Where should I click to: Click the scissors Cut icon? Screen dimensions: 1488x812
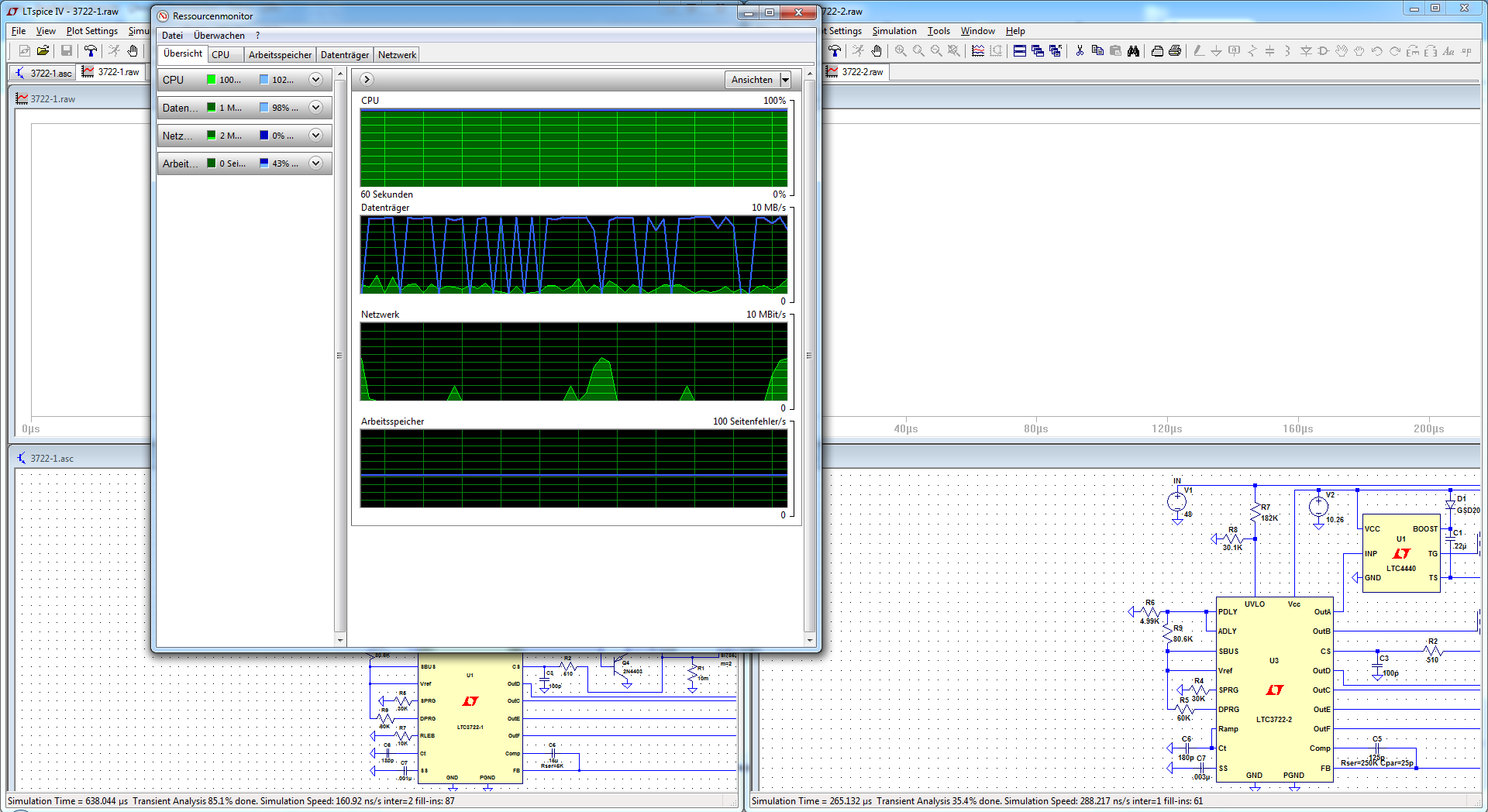(x=1080, y=50)
